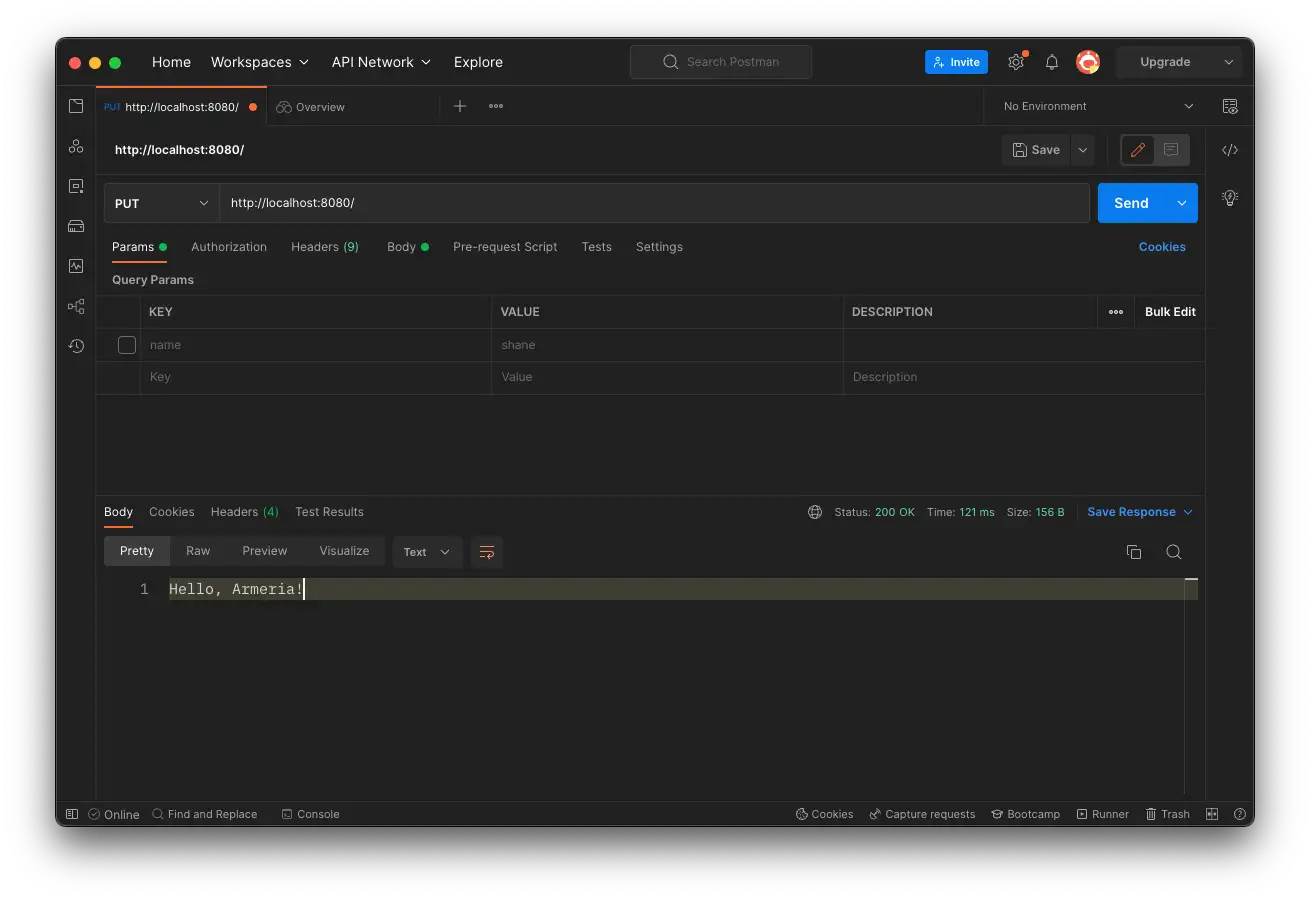Switch to the comment mode icon
This screenshot has width=1310, height=900.
coord(1171,150)
